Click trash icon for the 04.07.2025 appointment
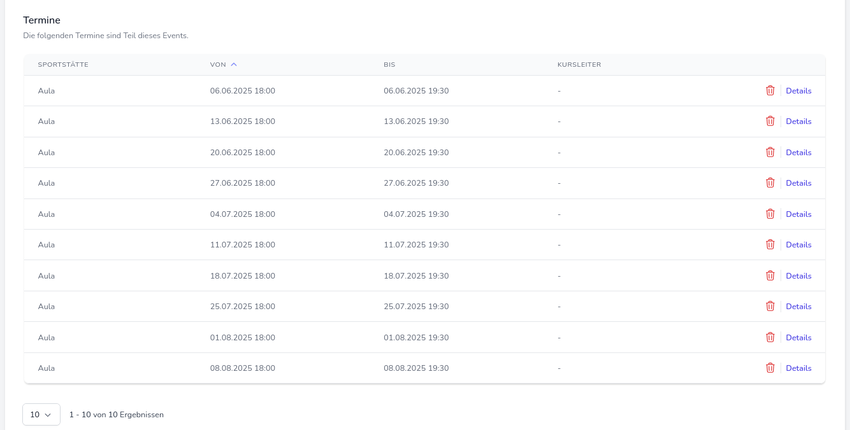Screen dimensions: 850x430 (x=770, y=214)
